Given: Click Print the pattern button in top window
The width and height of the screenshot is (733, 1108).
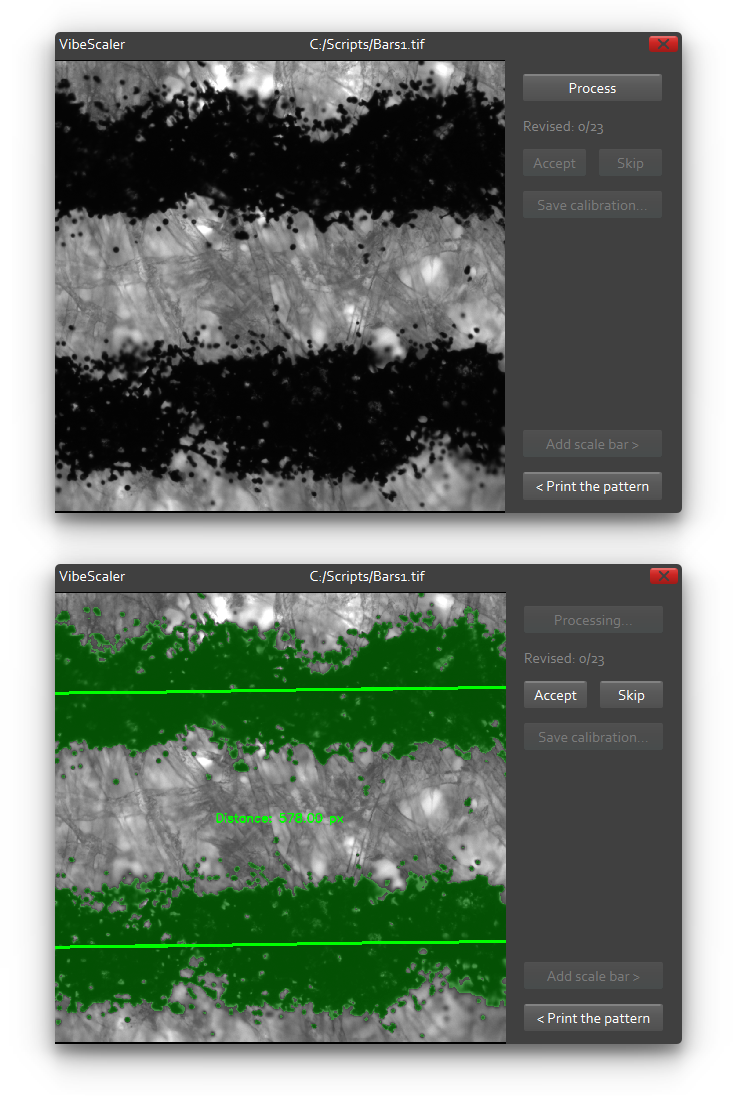Looking at the screenshot, I should pyautogui.click(x=592, y=486).
